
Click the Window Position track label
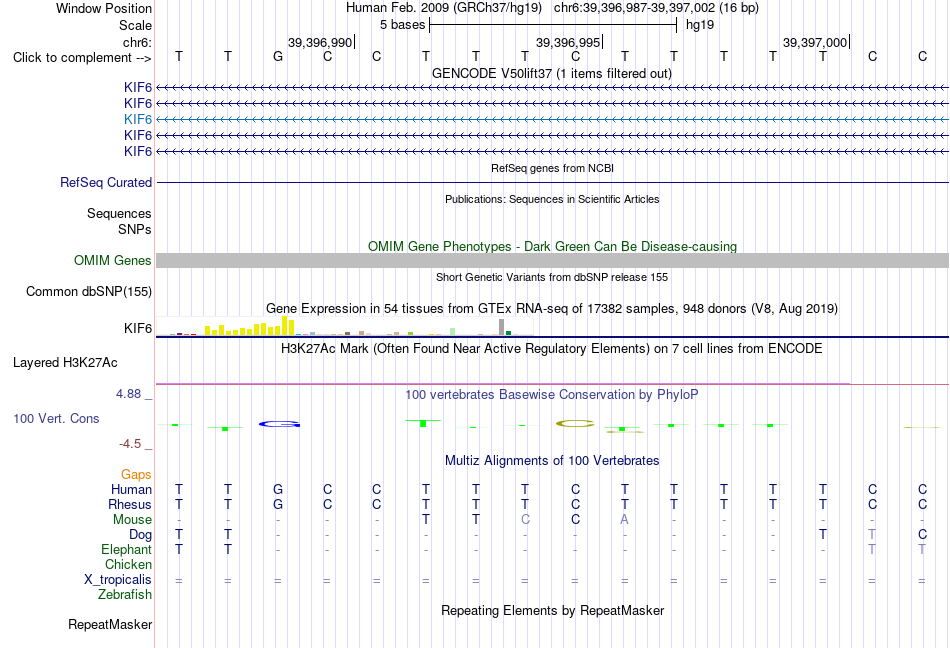(104, 8)
